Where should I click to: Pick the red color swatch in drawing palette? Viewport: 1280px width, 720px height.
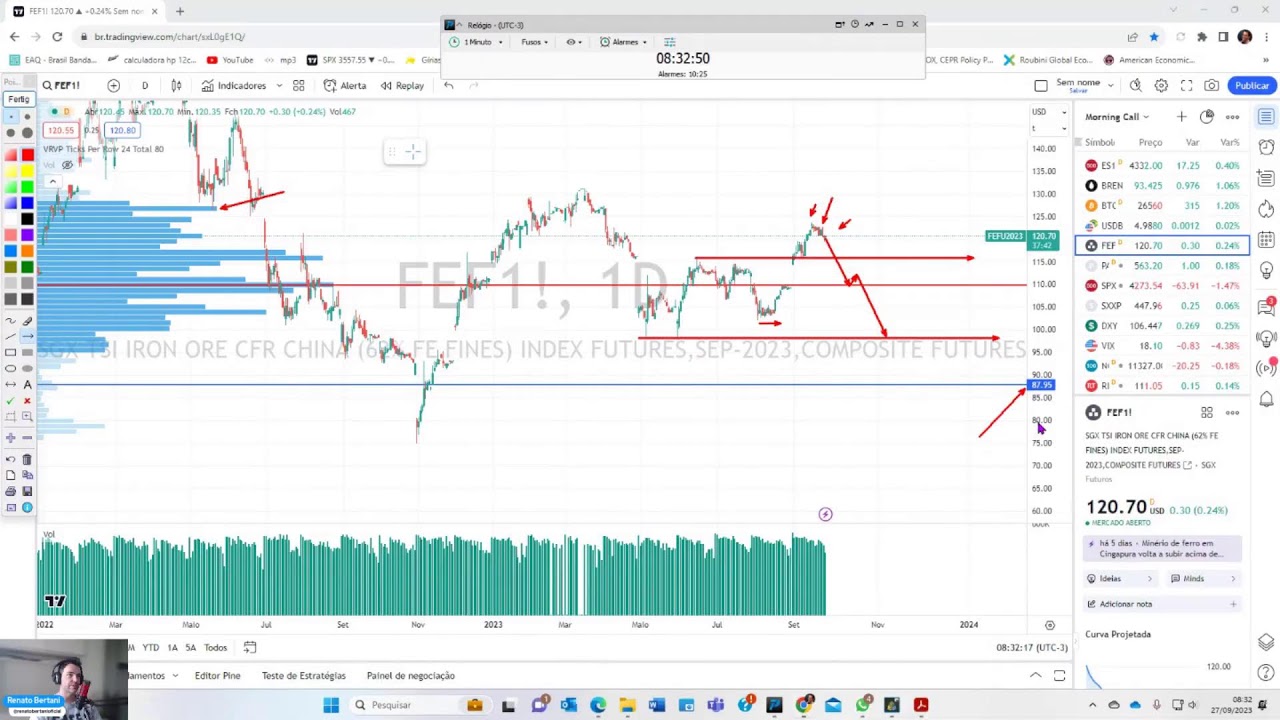27,154
